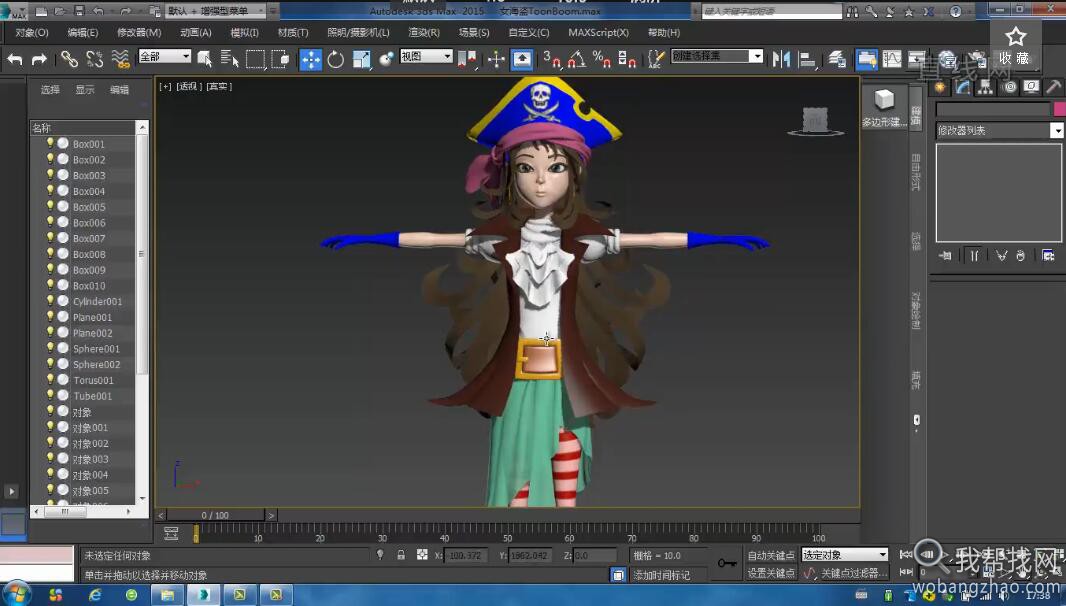Open the 创建选择集 named selection dropdown
Image resolution: width=1066 pixels, height=606 pixels.
(x=717, y=56)
